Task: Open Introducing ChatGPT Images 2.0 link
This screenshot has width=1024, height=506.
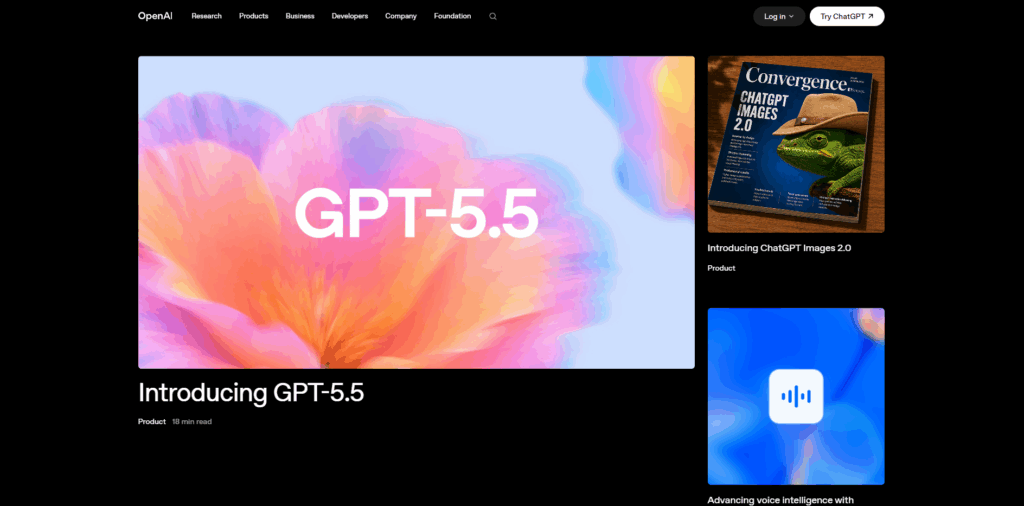Action: coord(779,248)
